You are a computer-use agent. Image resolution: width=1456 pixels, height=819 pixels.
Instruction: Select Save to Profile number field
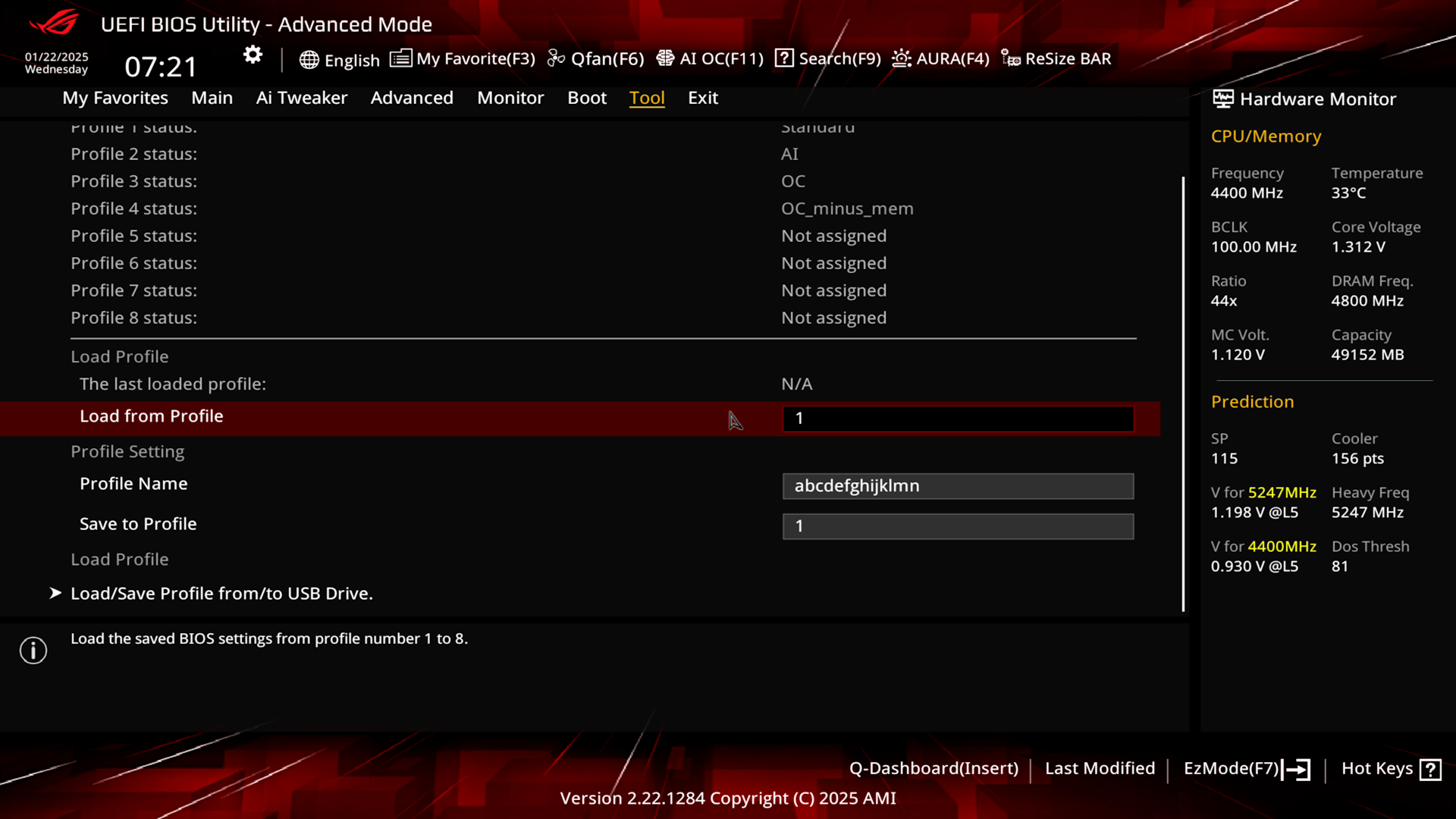pos(958,525)
